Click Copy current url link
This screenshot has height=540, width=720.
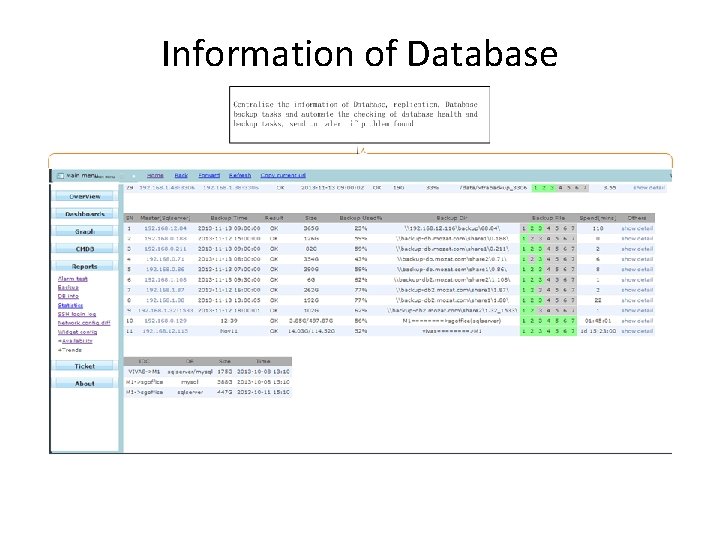pos(283,175)
